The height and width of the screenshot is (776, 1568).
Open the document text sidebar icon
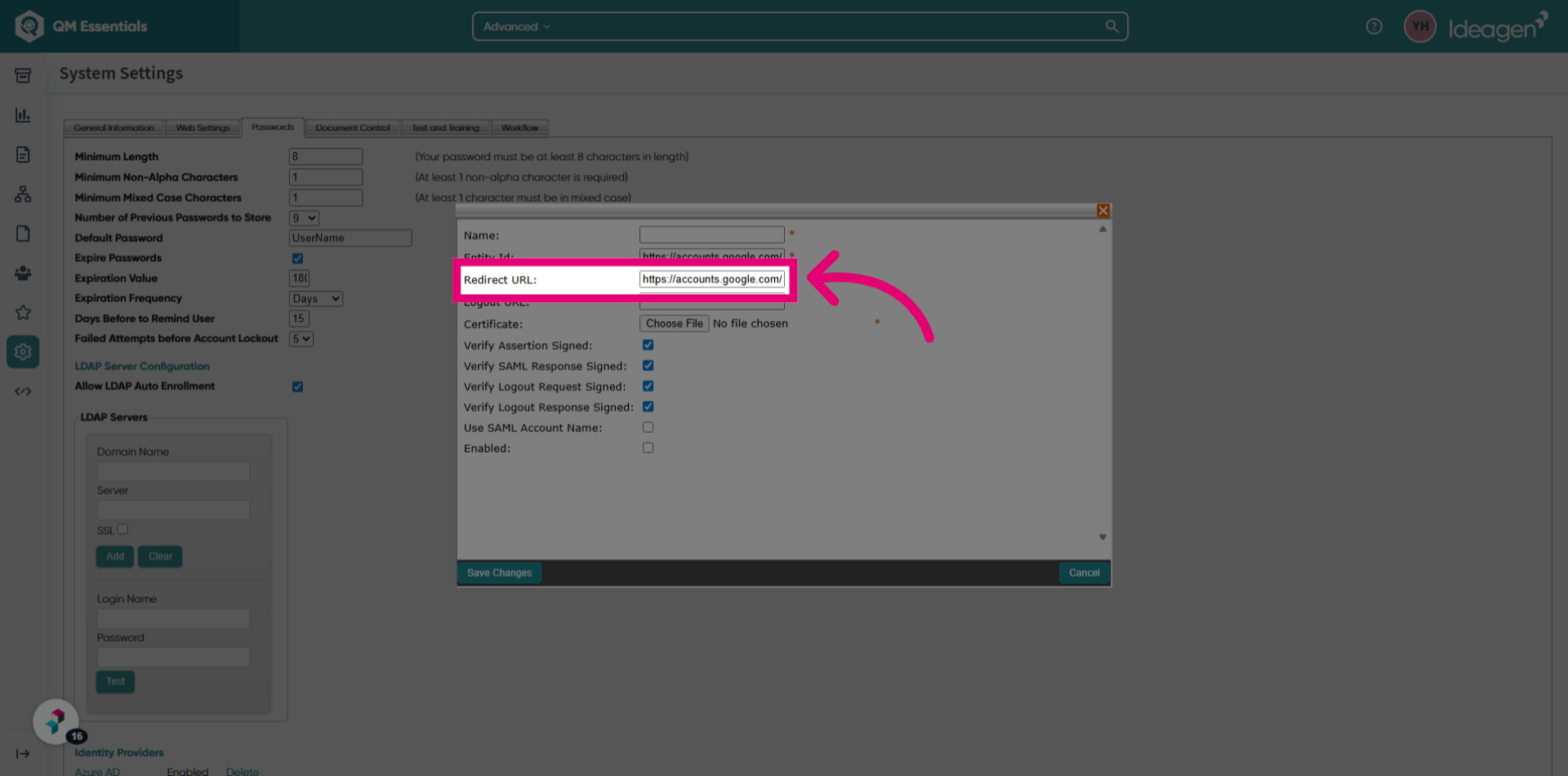[23, 154]
